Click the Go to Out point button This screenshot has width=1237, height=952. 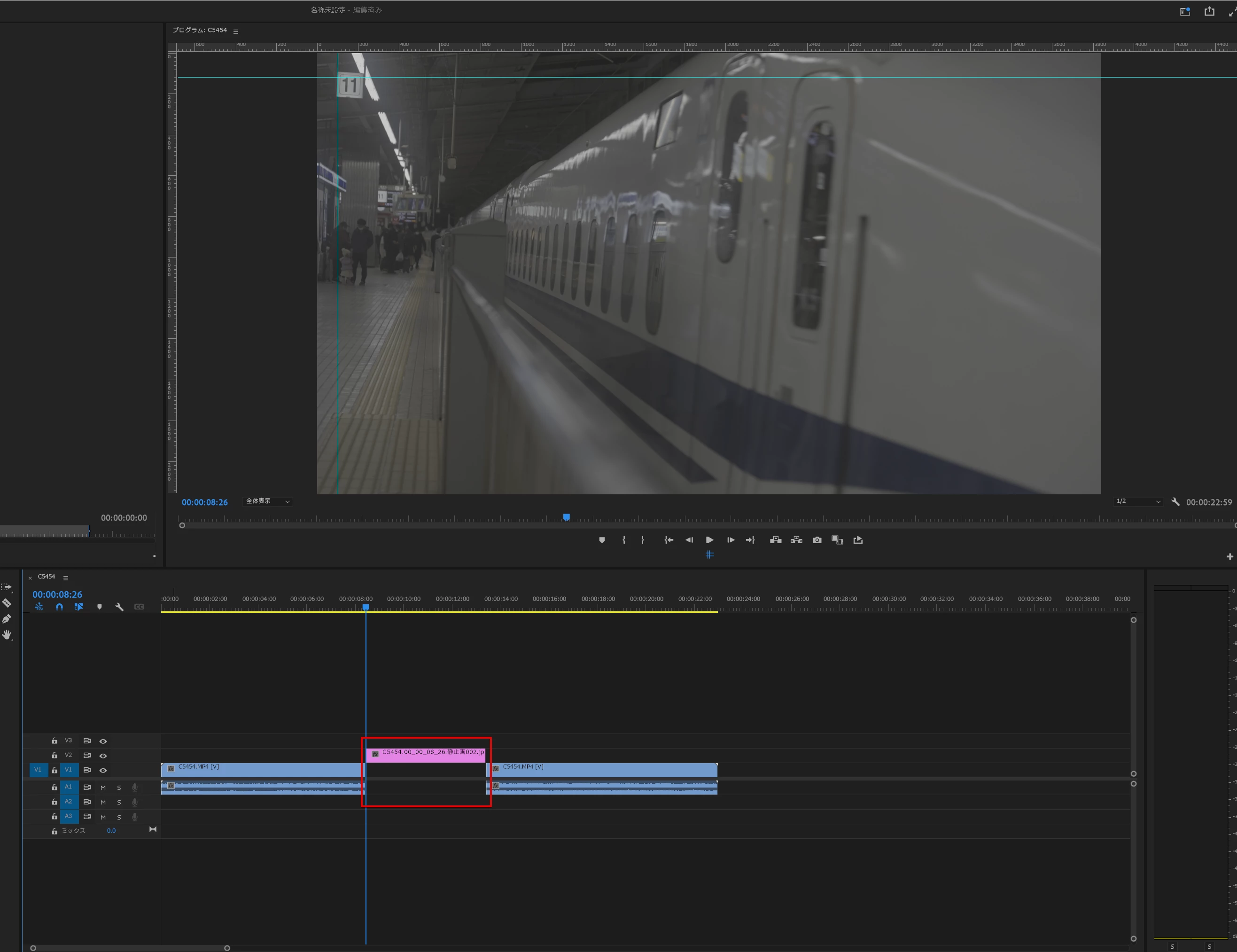pos(750,540)
